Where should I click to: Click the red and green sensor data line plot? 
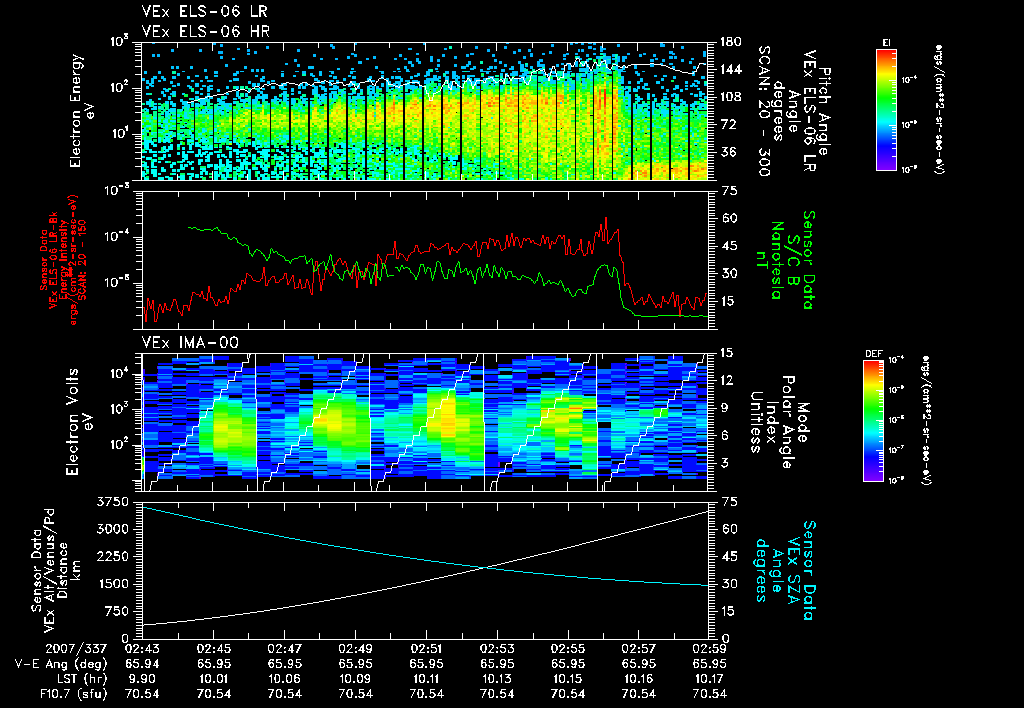pos(425,259)
